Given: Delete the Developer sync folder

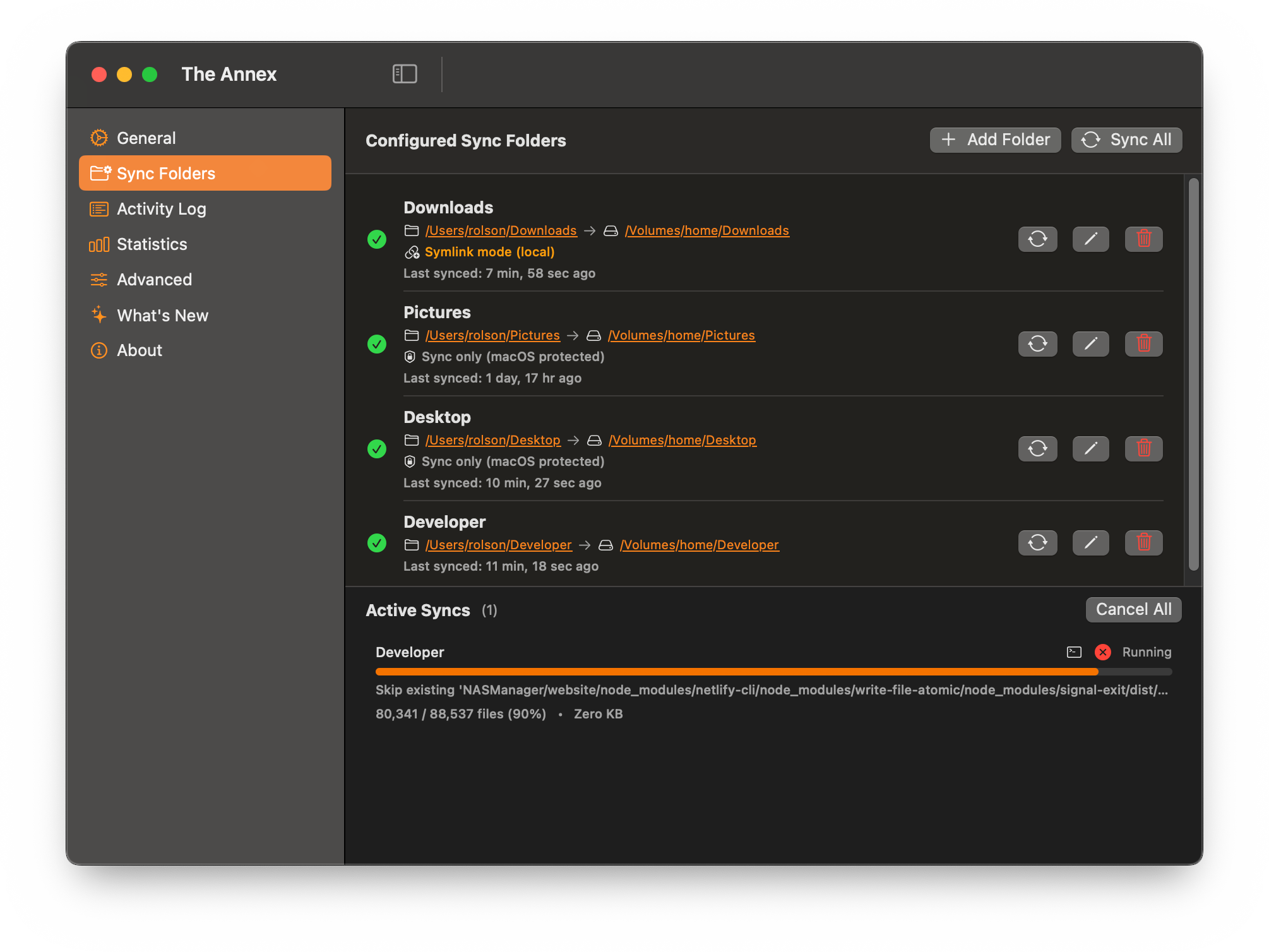Looking at the screenshot, I should 1143,543.
